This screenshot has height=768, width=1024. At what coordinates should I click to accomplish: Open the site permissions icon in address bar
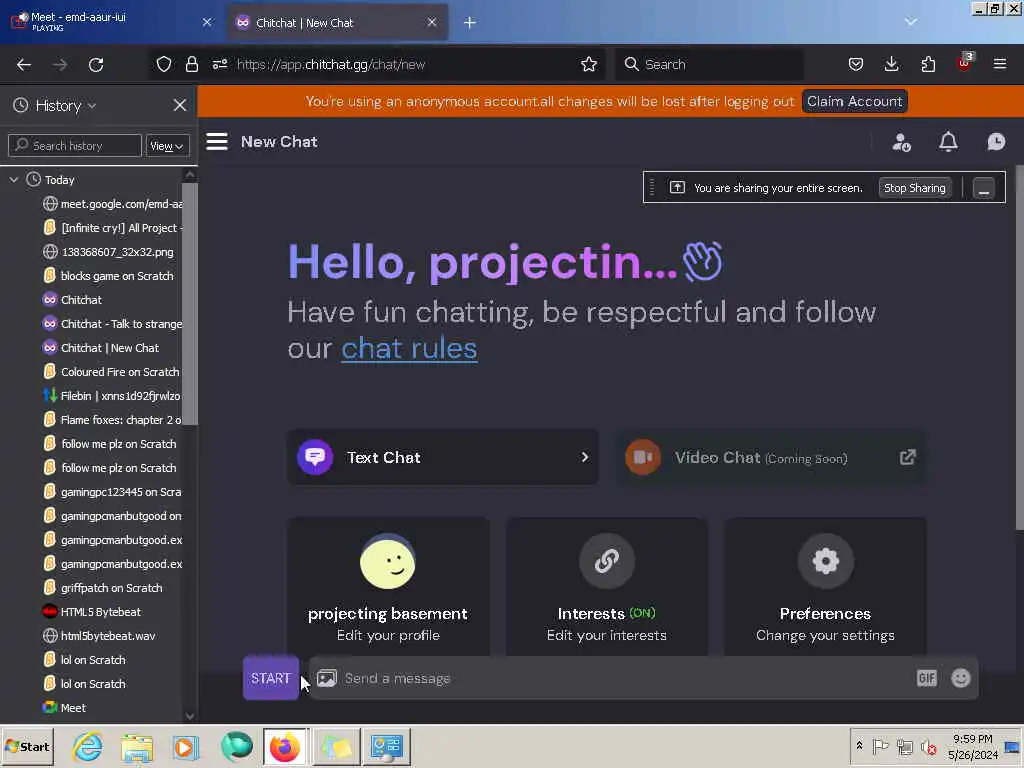(x=219, y=64)
